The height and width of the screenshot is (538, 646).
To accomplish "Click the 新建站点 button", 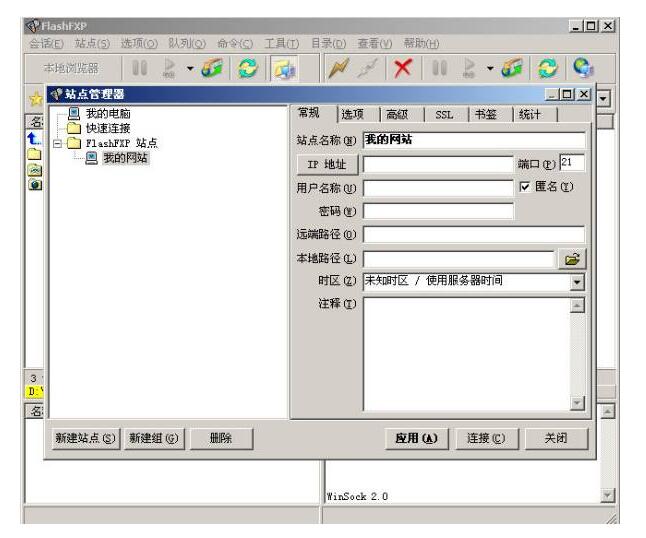I will click(85, 438).
